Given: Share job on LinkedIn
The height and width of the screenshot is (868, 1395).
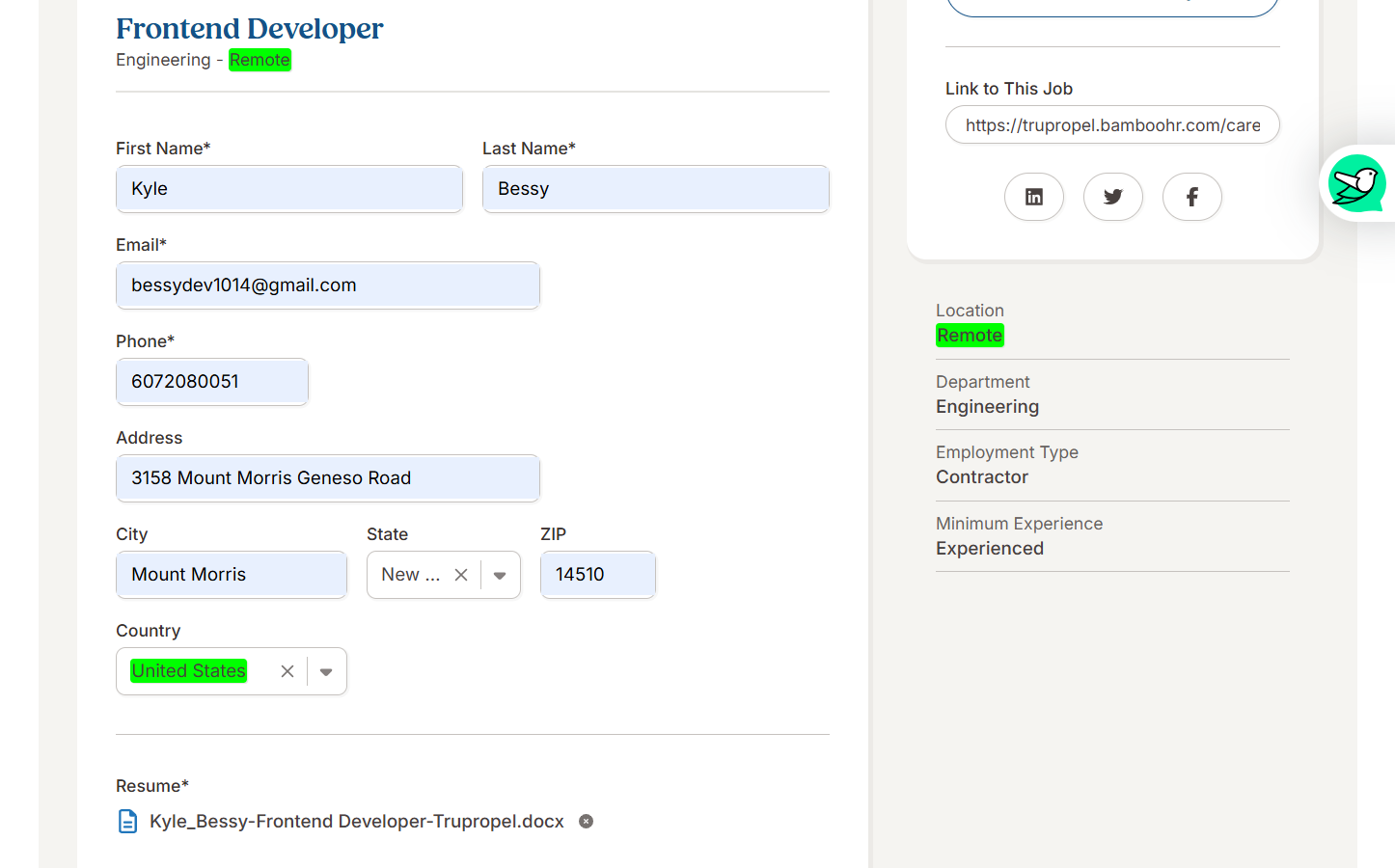Looking at the screenshot, I should point(1033,197).
